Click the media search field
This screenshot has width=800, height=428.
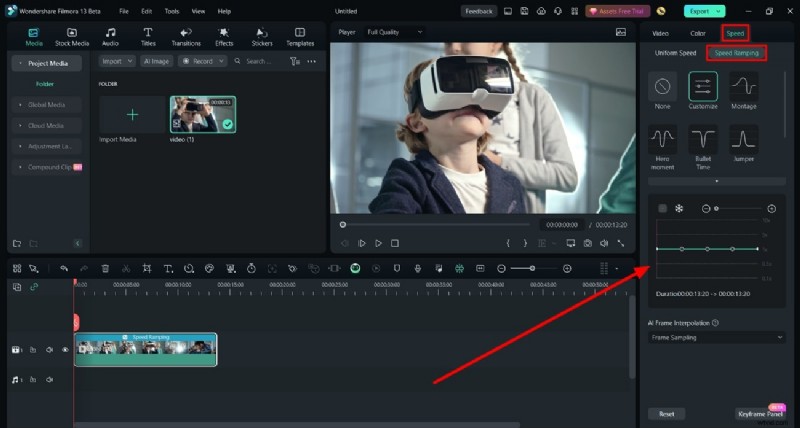click(259, 61)
